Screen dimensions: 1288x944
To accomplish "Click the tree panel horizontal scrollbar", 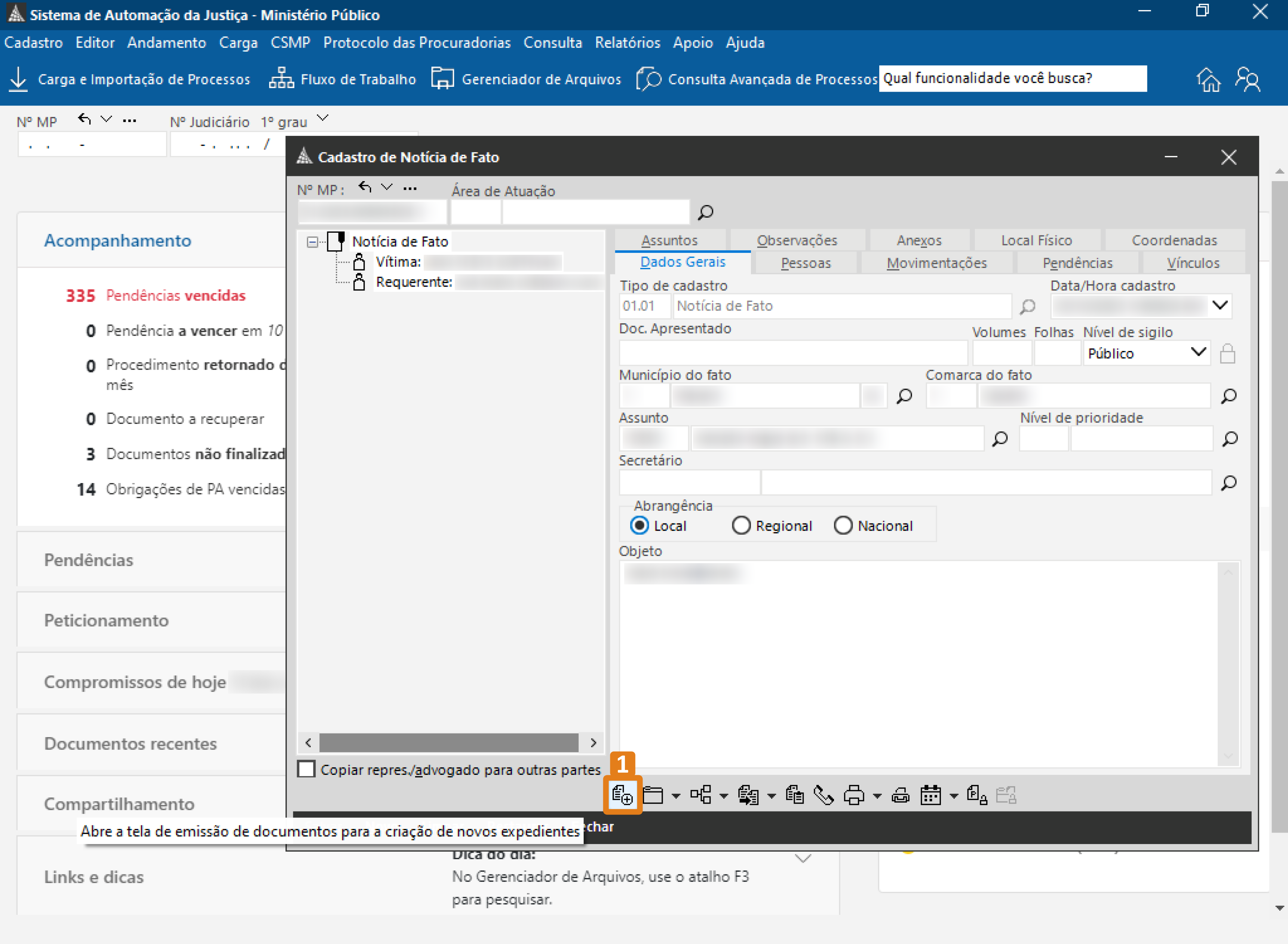I will (x=448, y=742).
